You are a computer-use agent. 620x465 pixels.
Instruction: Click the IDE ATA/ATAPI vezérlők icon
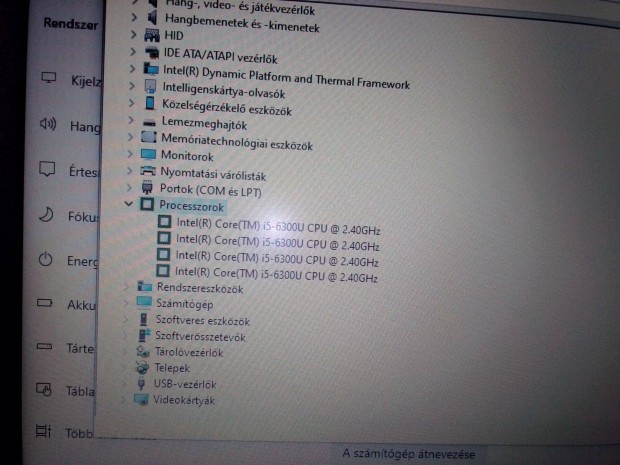(x=151, y=53)
